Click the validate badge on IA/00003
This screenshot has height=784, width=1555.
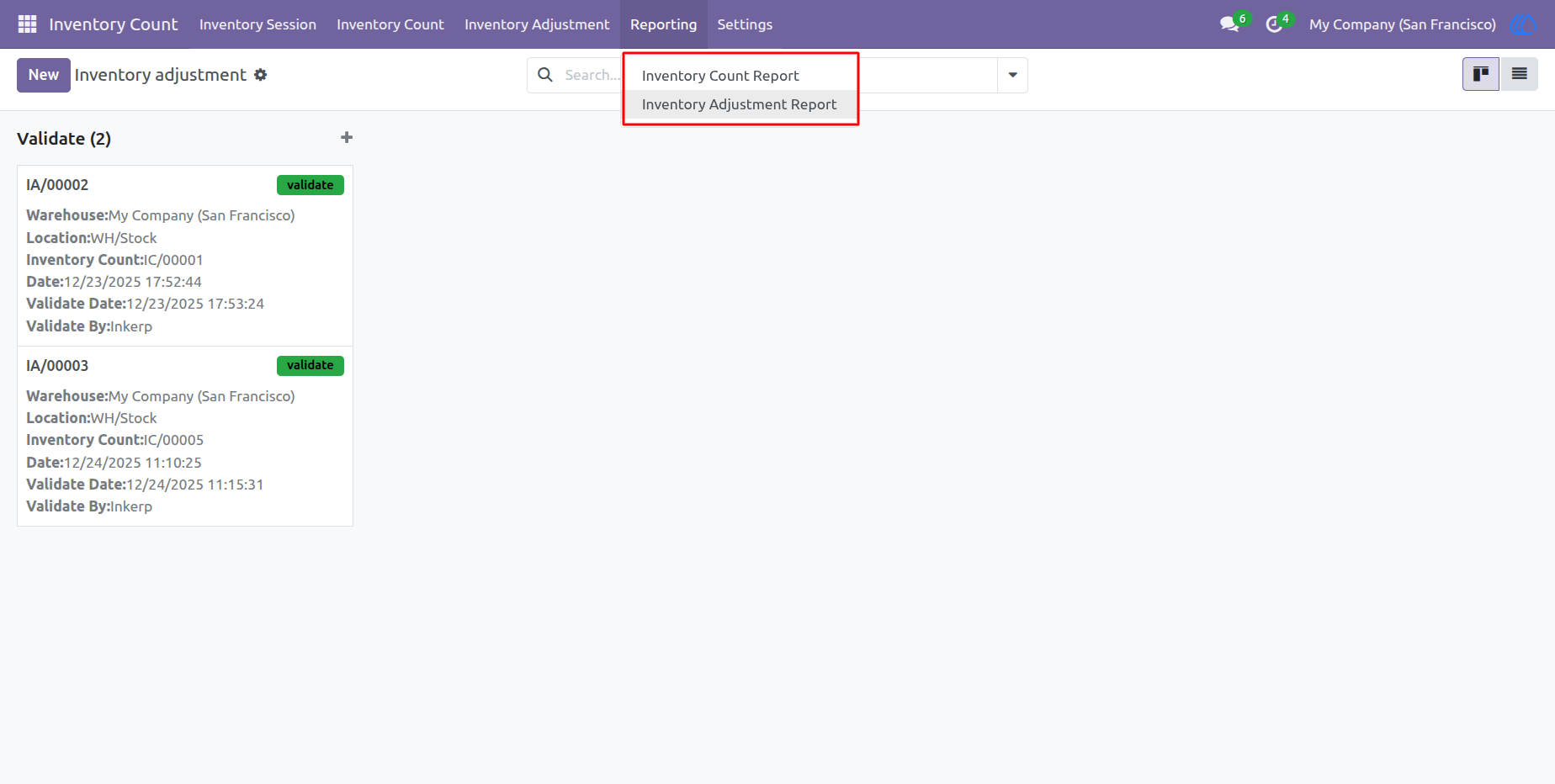310,365
